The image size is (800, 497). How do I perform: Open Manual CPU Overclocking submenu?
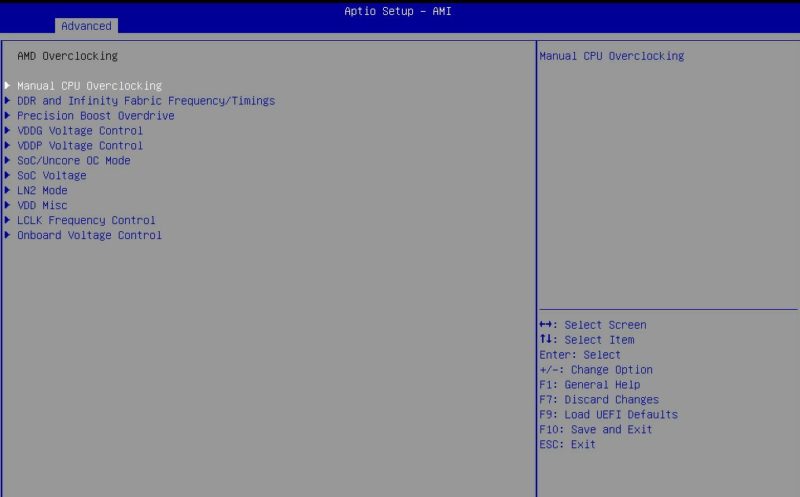tap(89, 86)
